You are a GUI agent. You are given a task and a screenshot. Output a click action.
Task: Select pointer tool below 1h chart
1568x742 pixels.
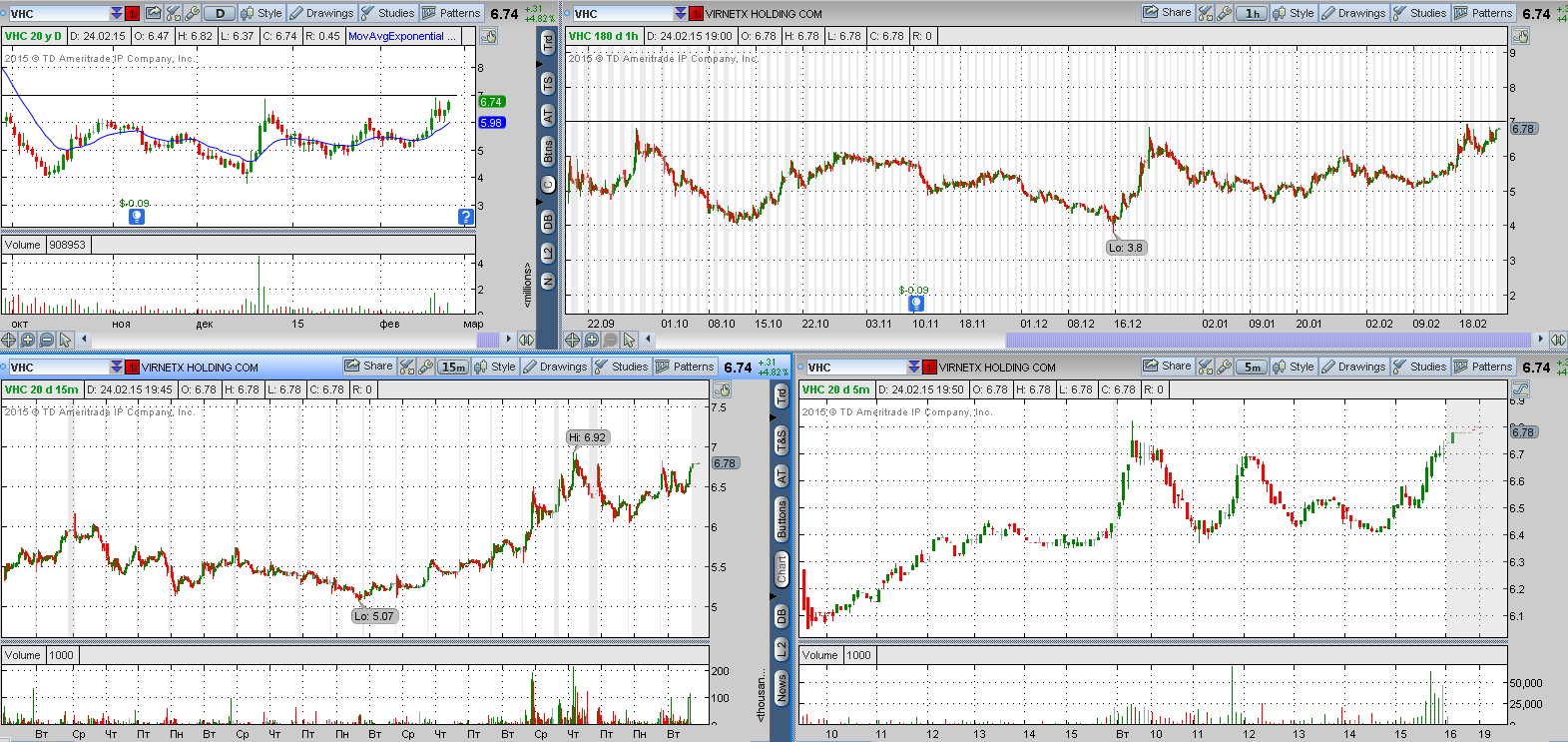[630, 340]
